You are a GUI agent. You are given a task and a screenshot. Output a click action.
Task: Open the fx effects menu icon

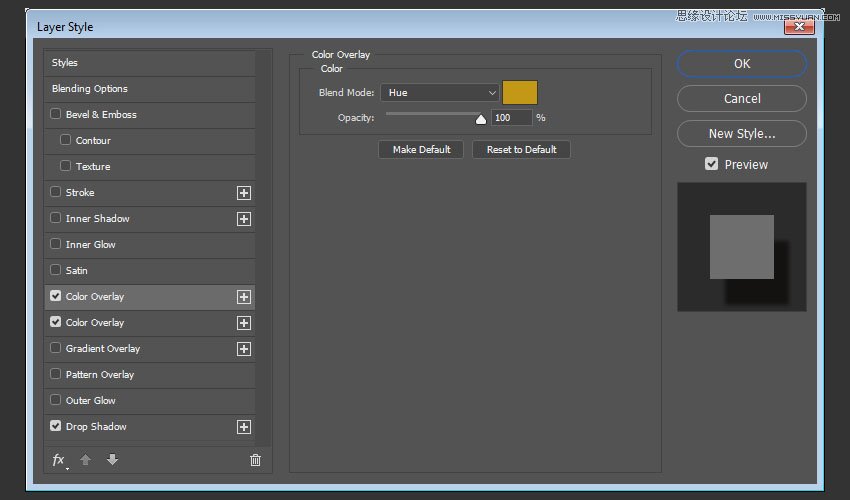(59, 460)
